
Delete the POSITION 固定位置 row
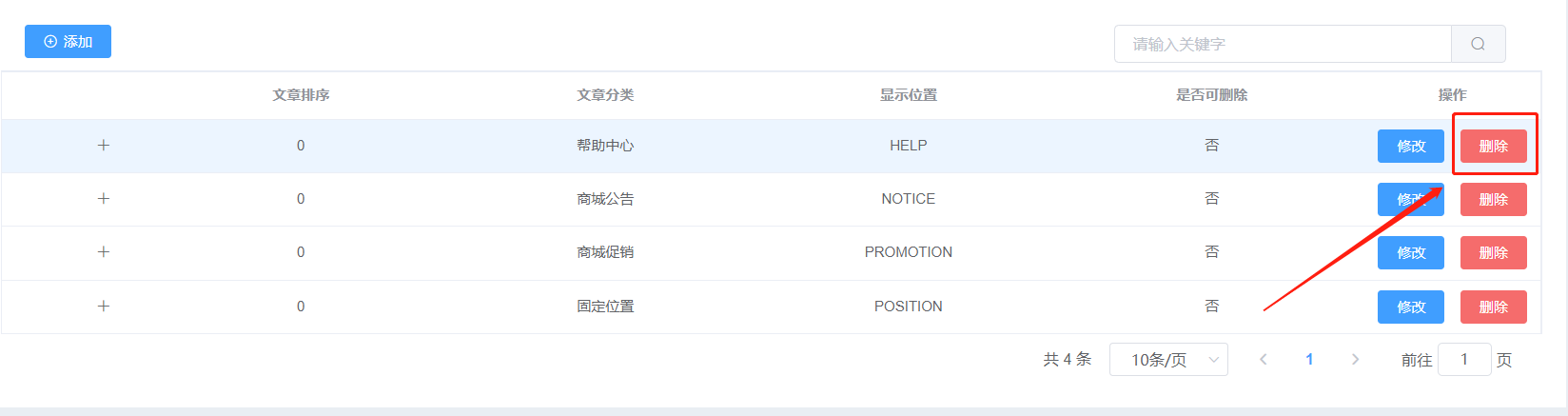coord(1494,307)
